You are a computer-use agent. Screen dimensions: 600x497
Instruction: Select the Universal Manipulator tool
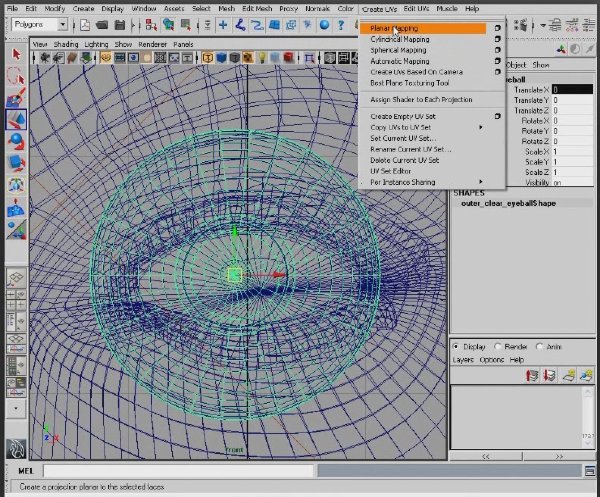[16, 186]
